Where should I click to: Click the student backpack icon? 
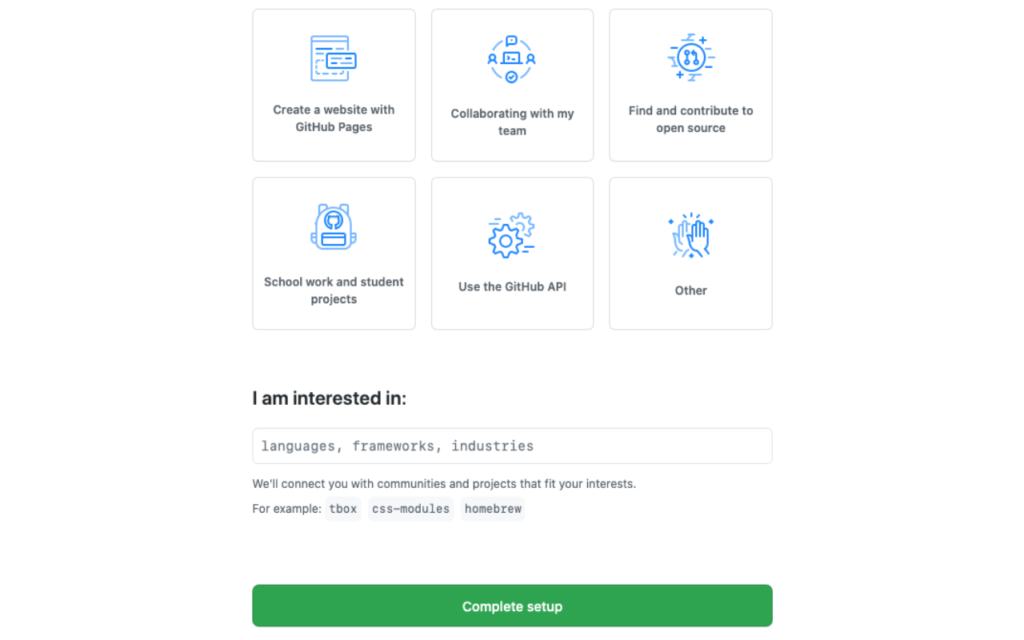coord(333,227)
